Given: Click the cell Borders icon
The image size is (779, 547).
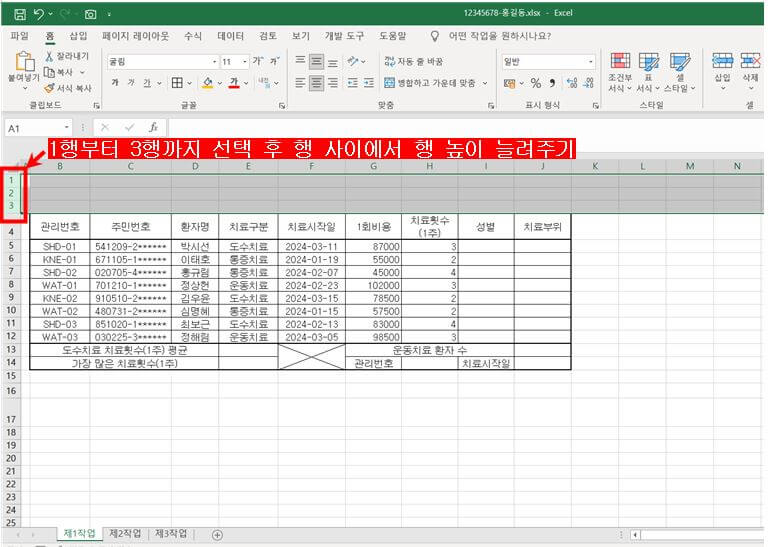Looking at the screenshot, I should tap(177, 82).
